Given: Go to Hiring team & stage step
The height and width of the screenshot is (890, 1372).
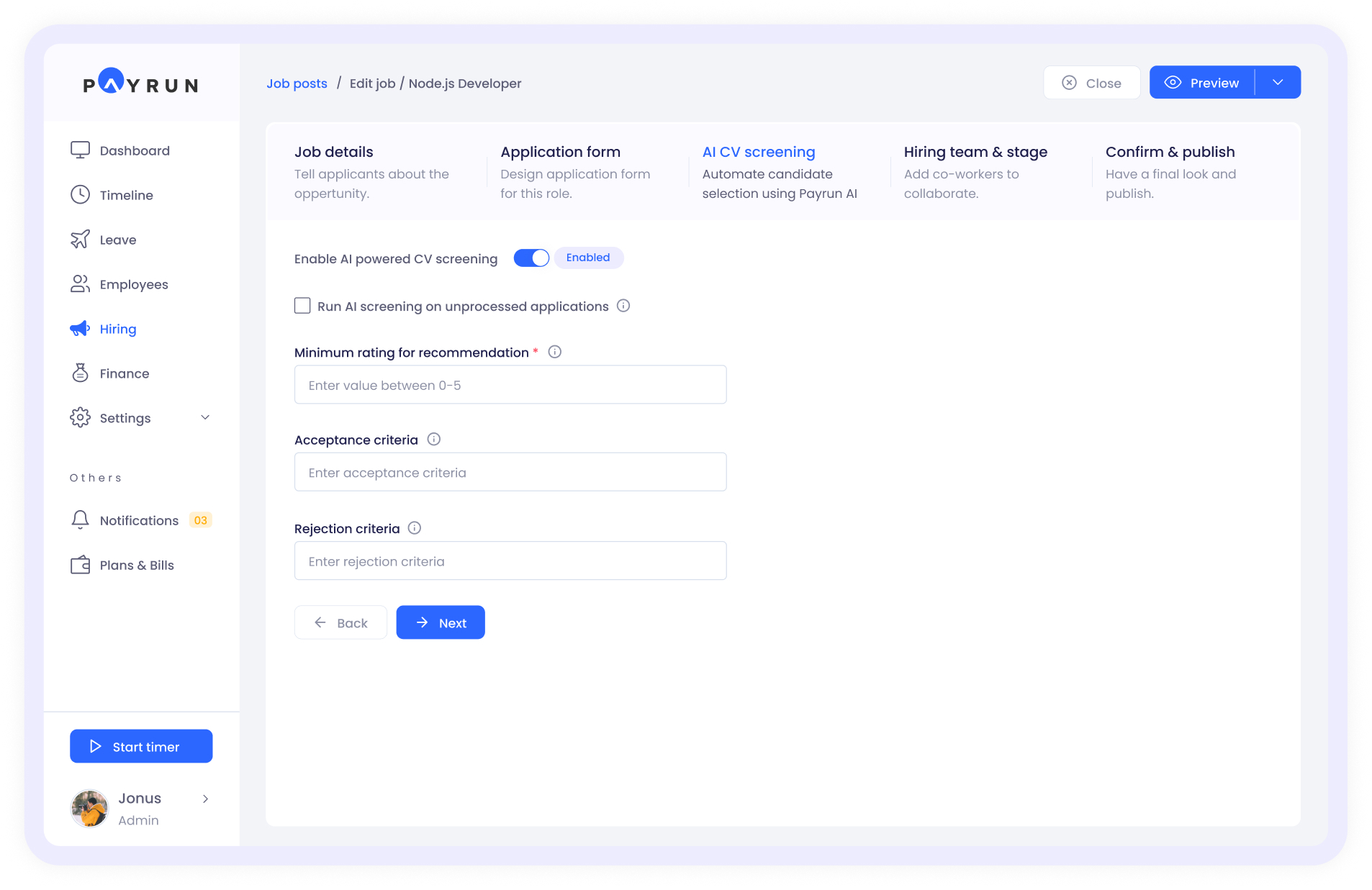Looking at the screenshot, I should 975,152.
